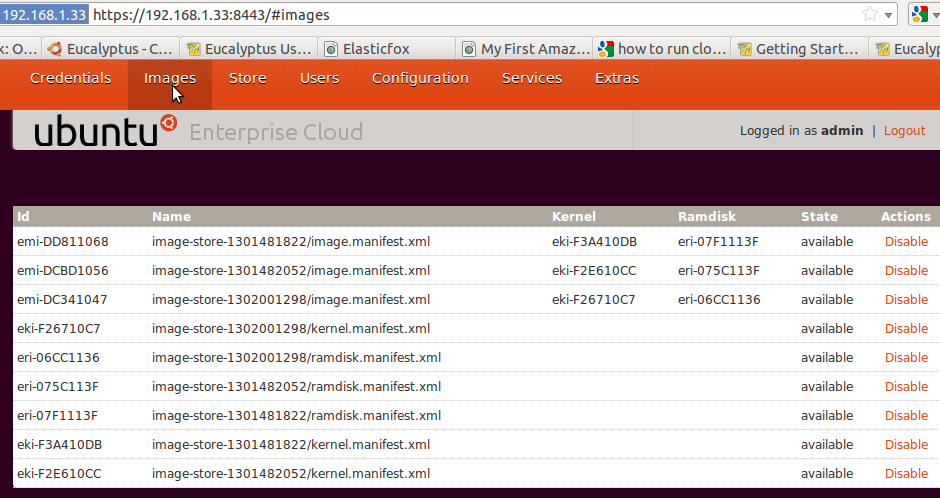
Task: Disable image emi-DD811068
Action: click(906, 242)
